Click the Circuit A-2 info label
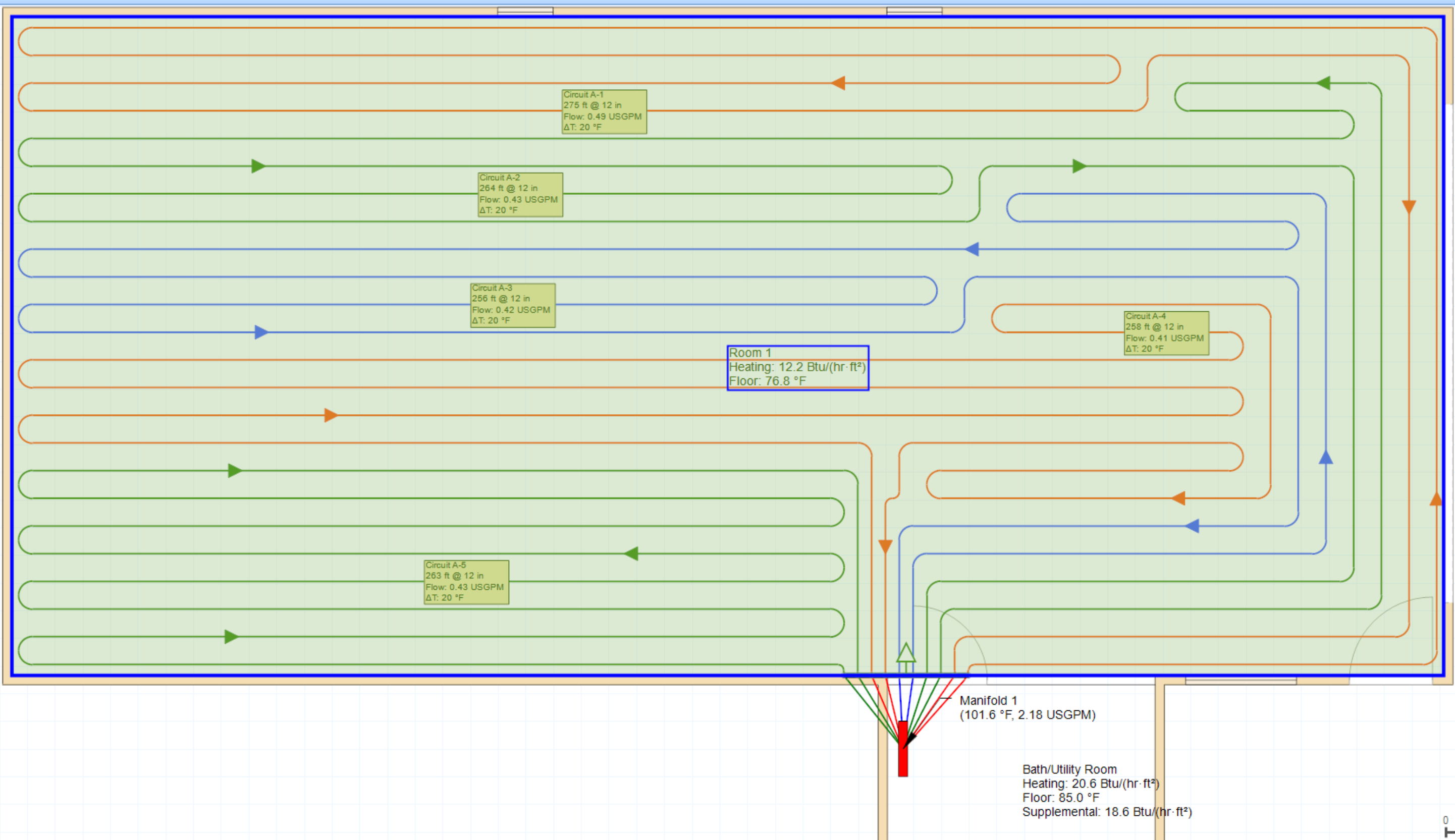1455x840 pixels. tap(519, 194)
